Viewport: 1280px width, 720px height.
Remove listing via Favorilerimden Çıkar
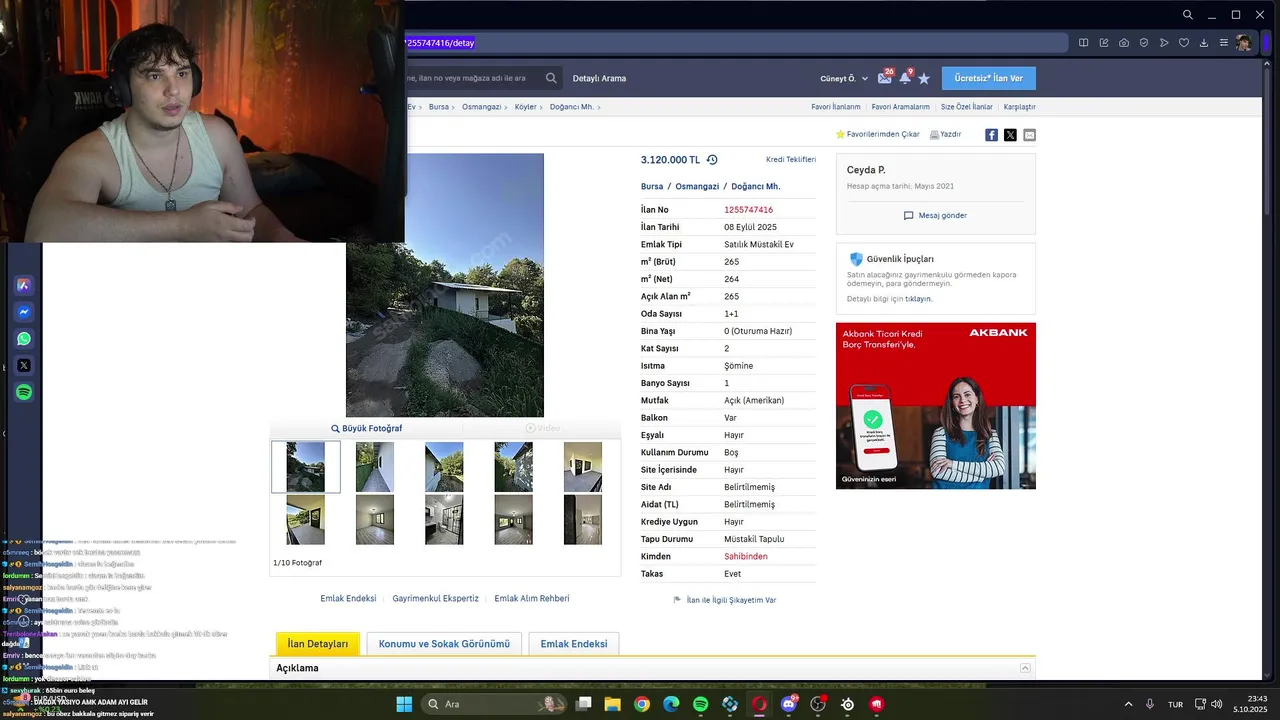point(878,134)
